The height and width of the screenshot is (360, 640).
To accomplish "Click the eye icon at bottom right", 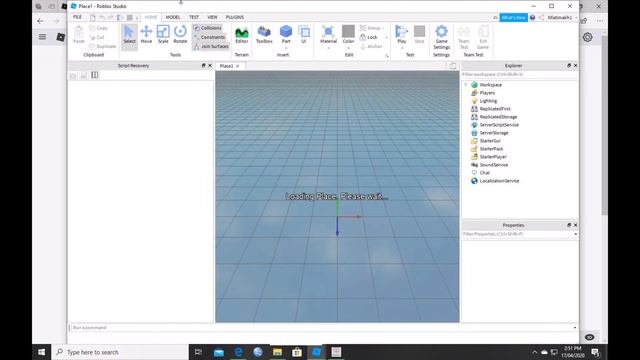I will [589, 337].
